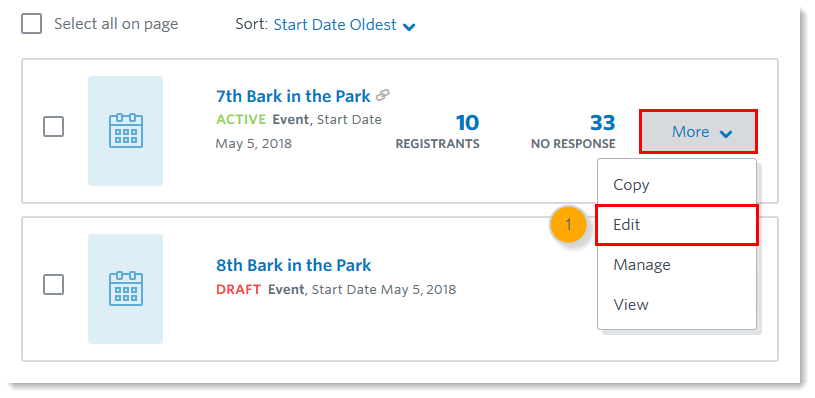
Task: Click the chevron arrow next to Start Date Oldest
Action: tap(409, 26)
